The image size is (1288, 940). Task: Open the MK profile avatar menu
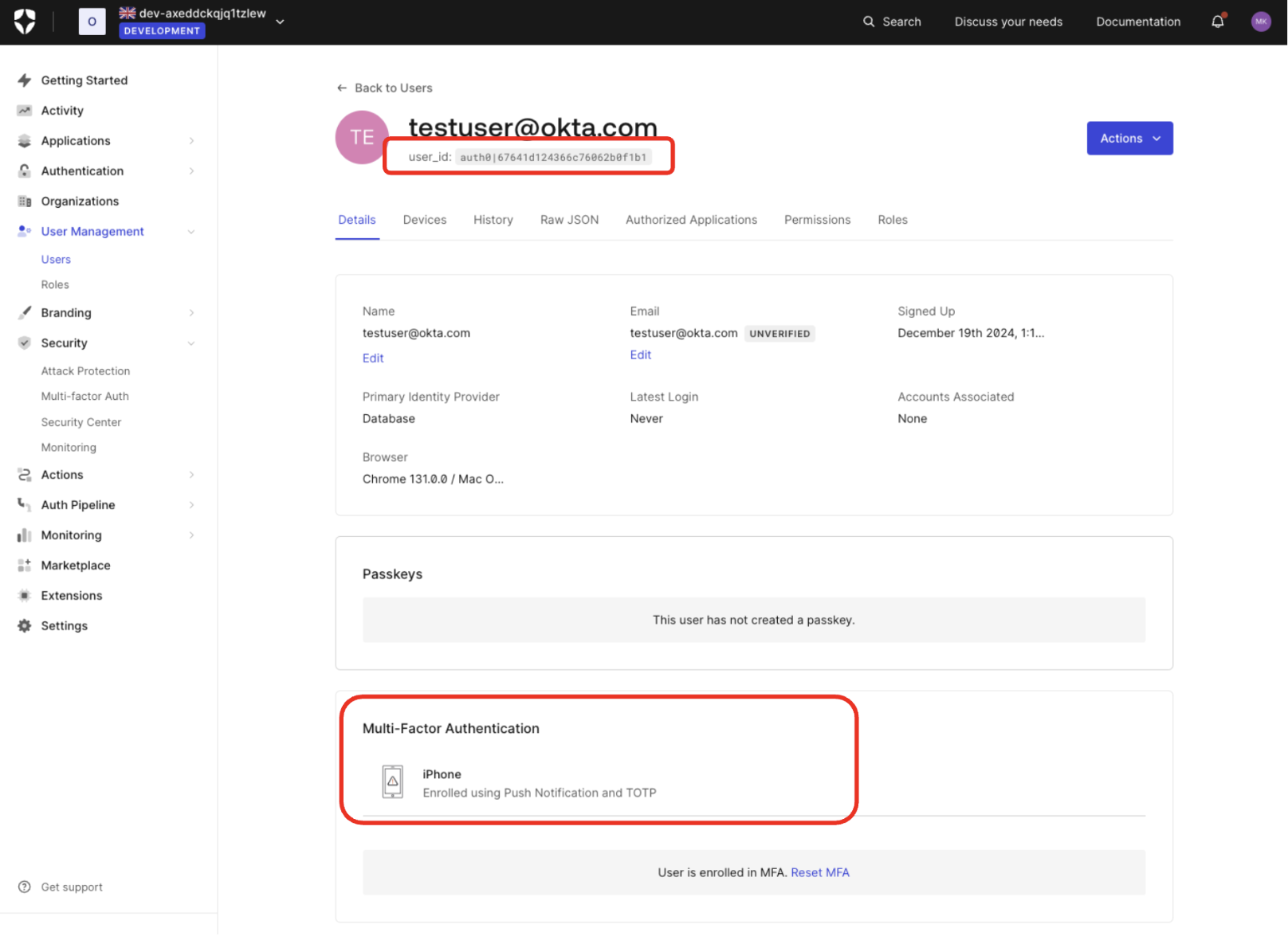pos(1261,22)
